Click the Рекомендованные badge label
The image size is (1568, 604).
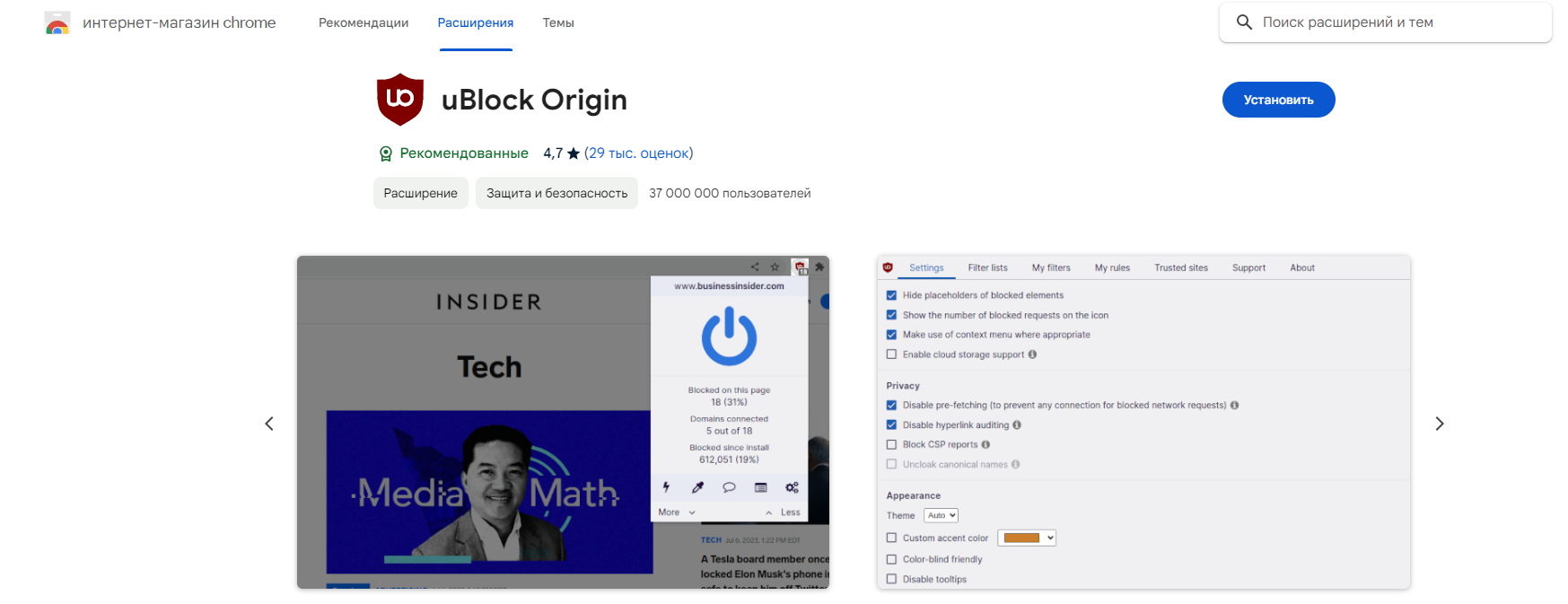point(464,153)
